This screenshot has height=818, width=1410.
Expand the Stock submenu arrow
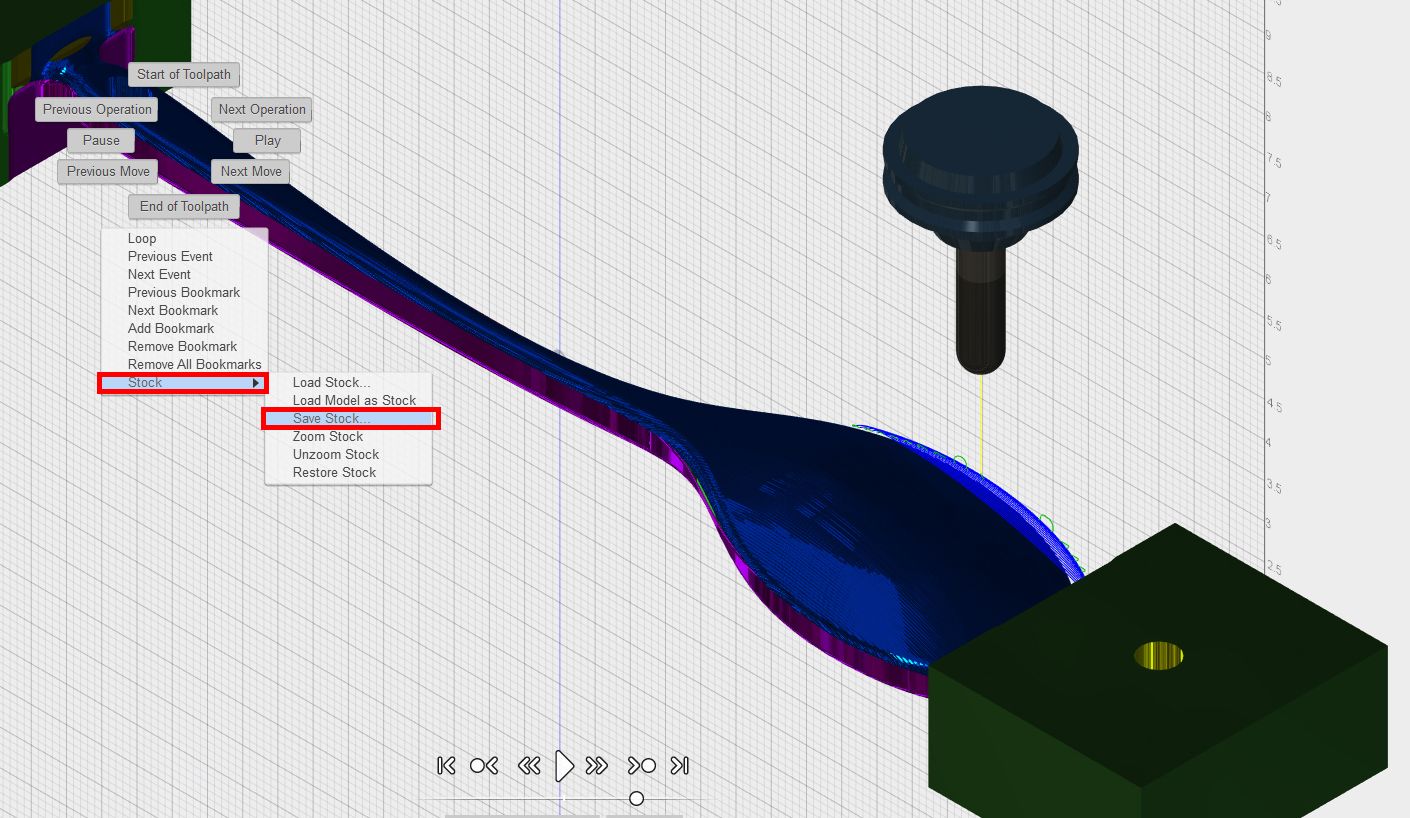[x=258, y=382]
